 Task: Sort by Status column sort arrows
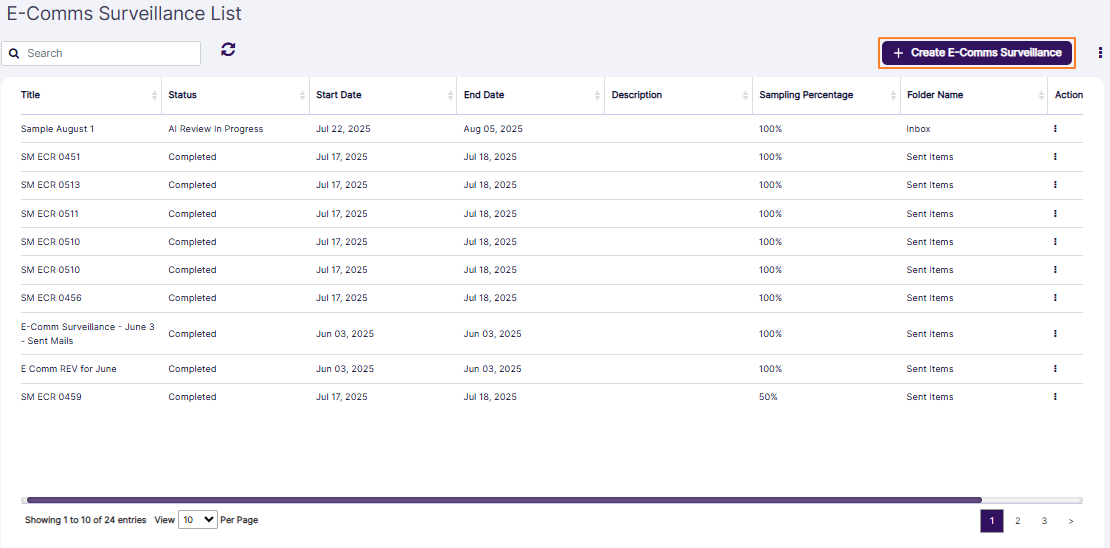click(302, 95)
